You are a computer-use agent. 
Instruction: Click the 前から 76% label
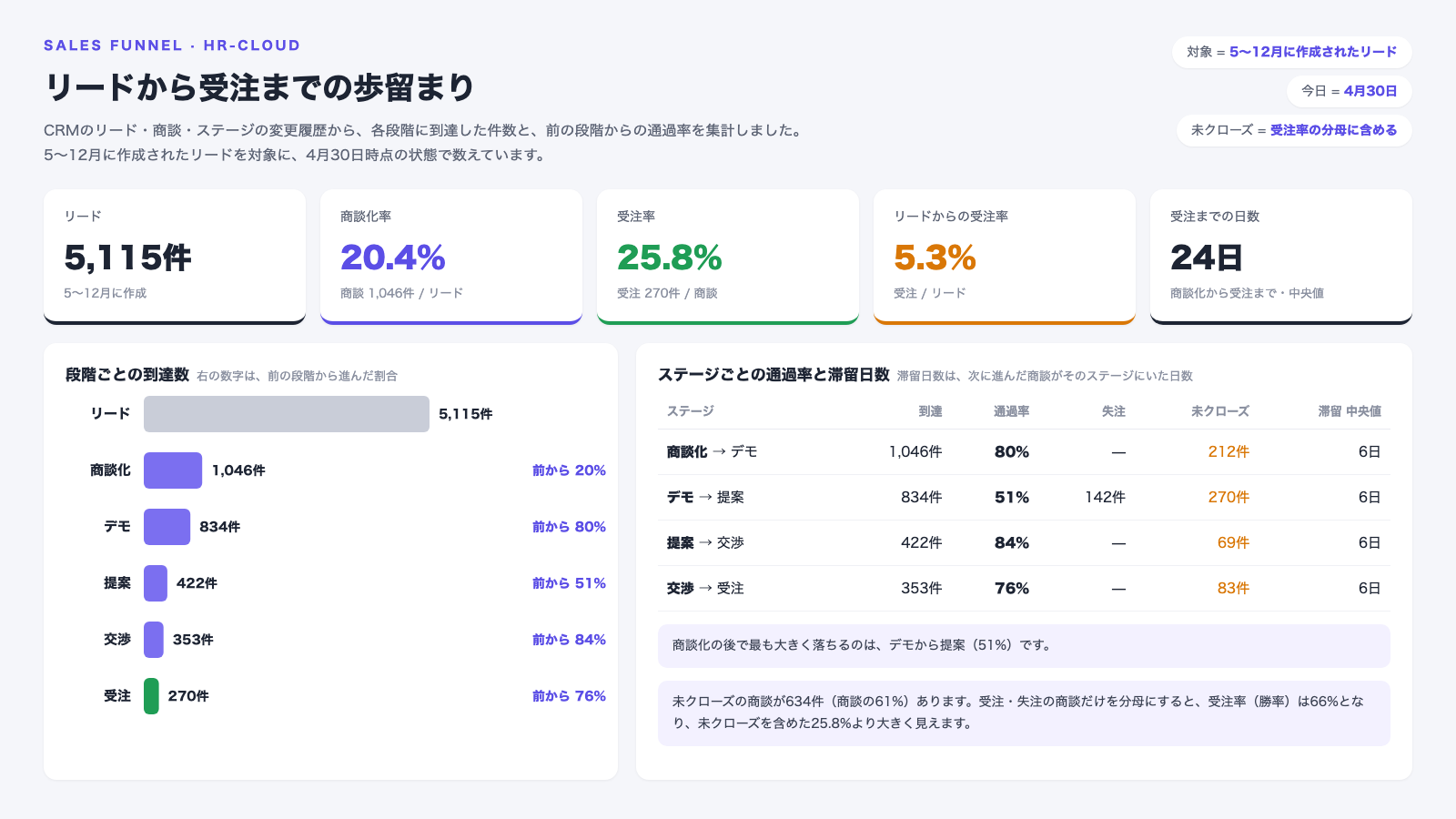[x=569, y=696]
